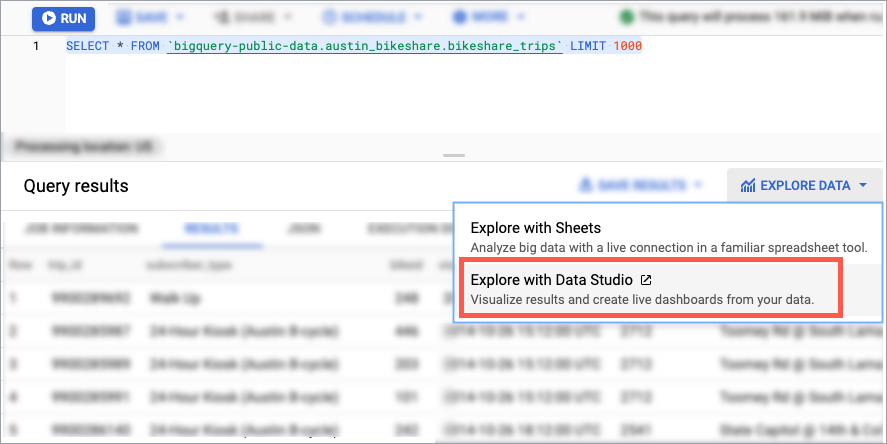Click the RUN query button
The image size is (887, 444).
pyautogui.click(x=64, y=18)
